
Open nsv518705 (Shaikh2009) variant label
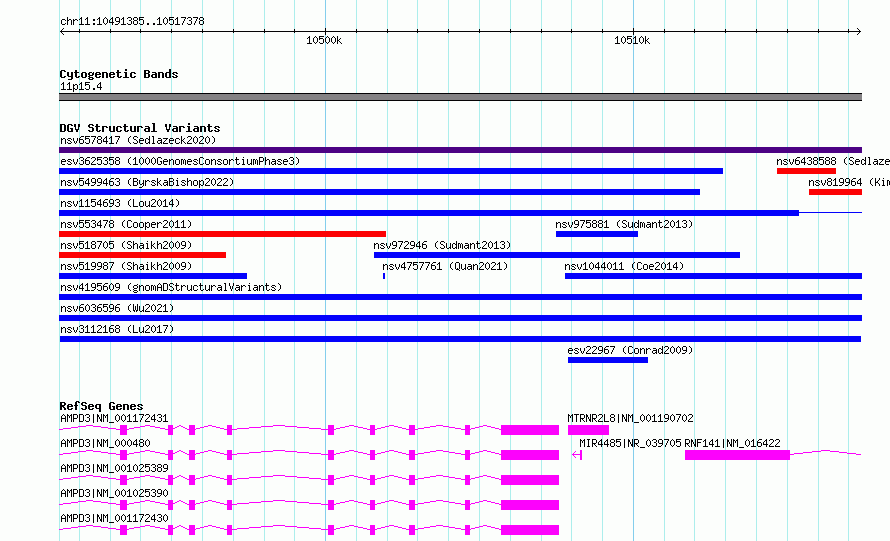coord(126,245)
